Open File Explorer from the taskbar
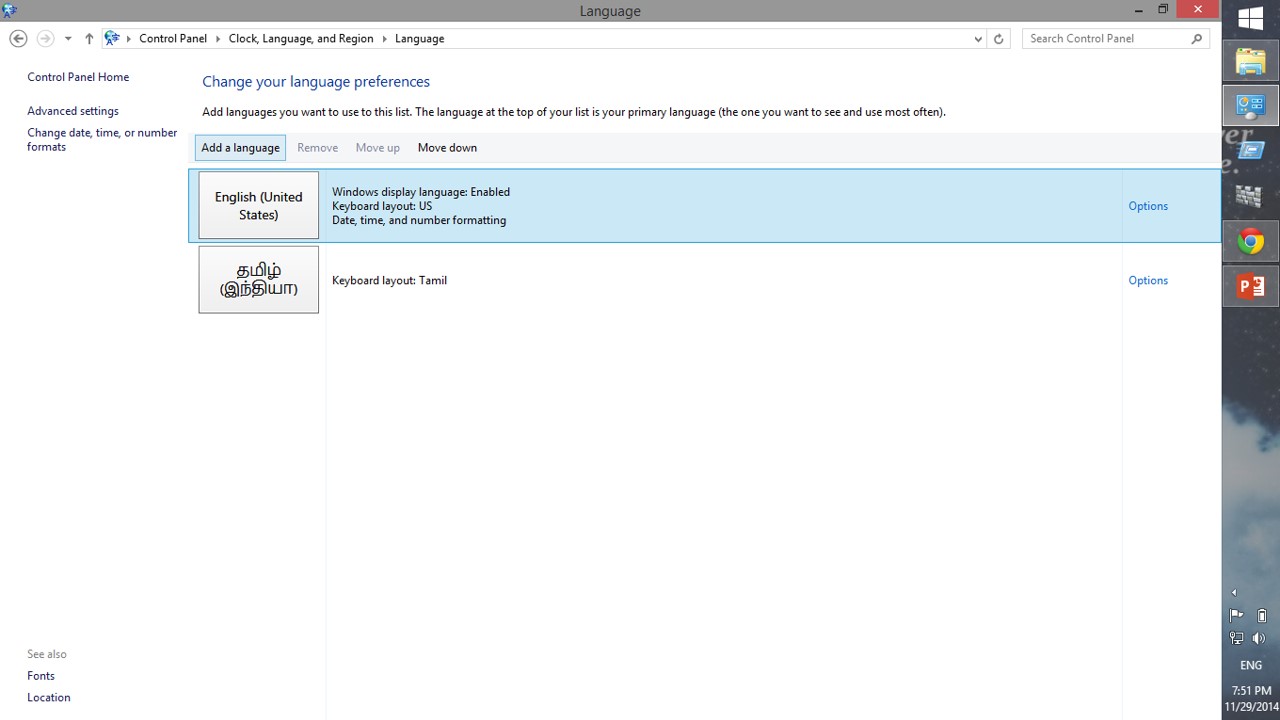The width and height of the screenshot is (1280, 720). point(1250,62)
